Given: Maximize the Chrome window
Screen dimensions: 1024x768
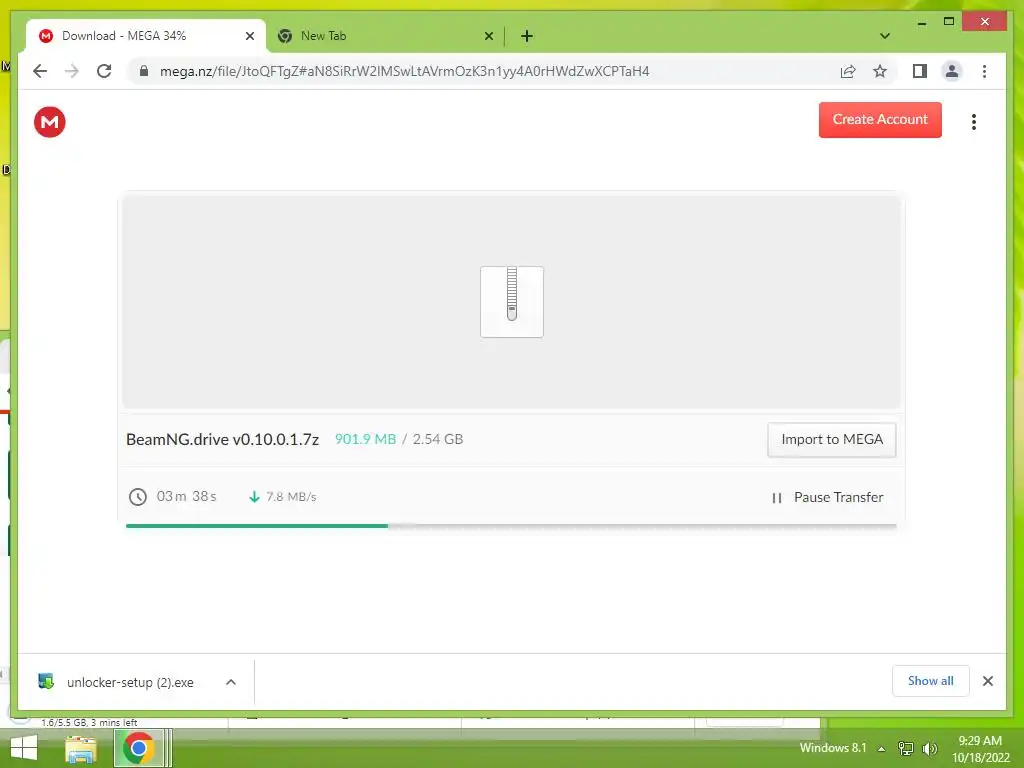Looking at the screenshot, I should [949, 22].
